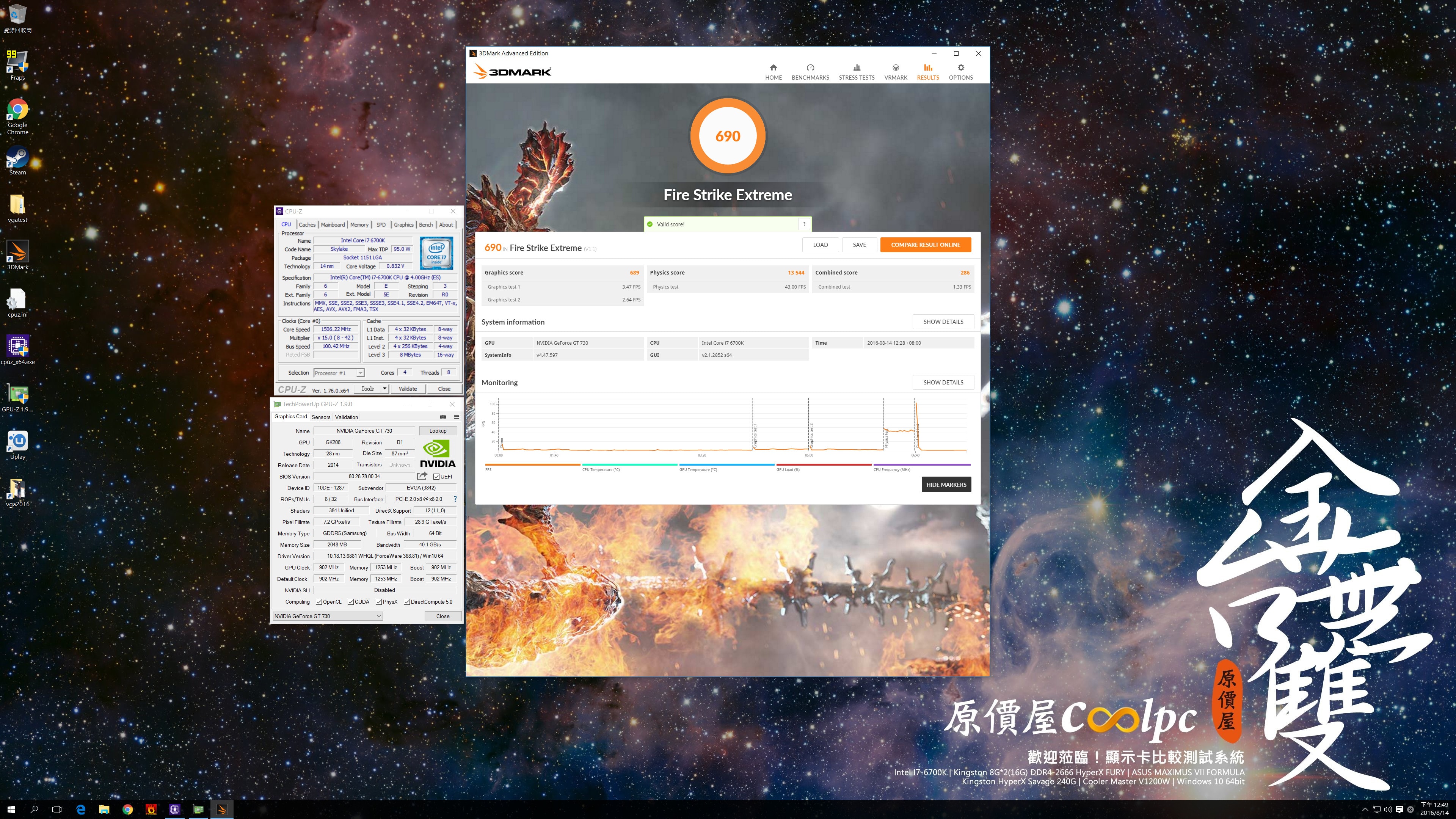Select the RESULTS tab in 3DMark
1456x819 pixels.
tap(927, 72)
